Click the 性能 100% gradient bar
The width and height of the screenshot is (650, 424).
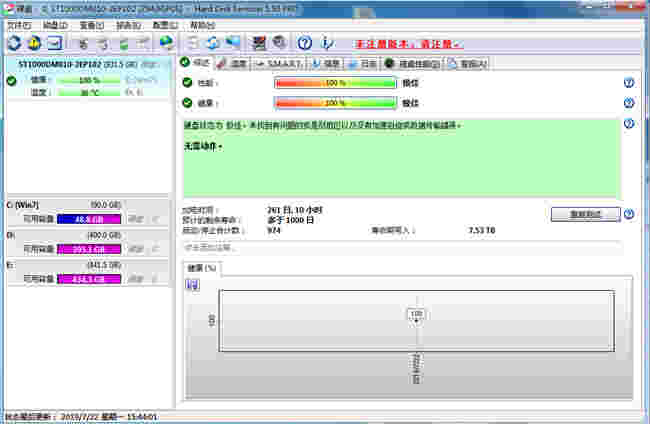pyautogui.click(x=335, y=83)
